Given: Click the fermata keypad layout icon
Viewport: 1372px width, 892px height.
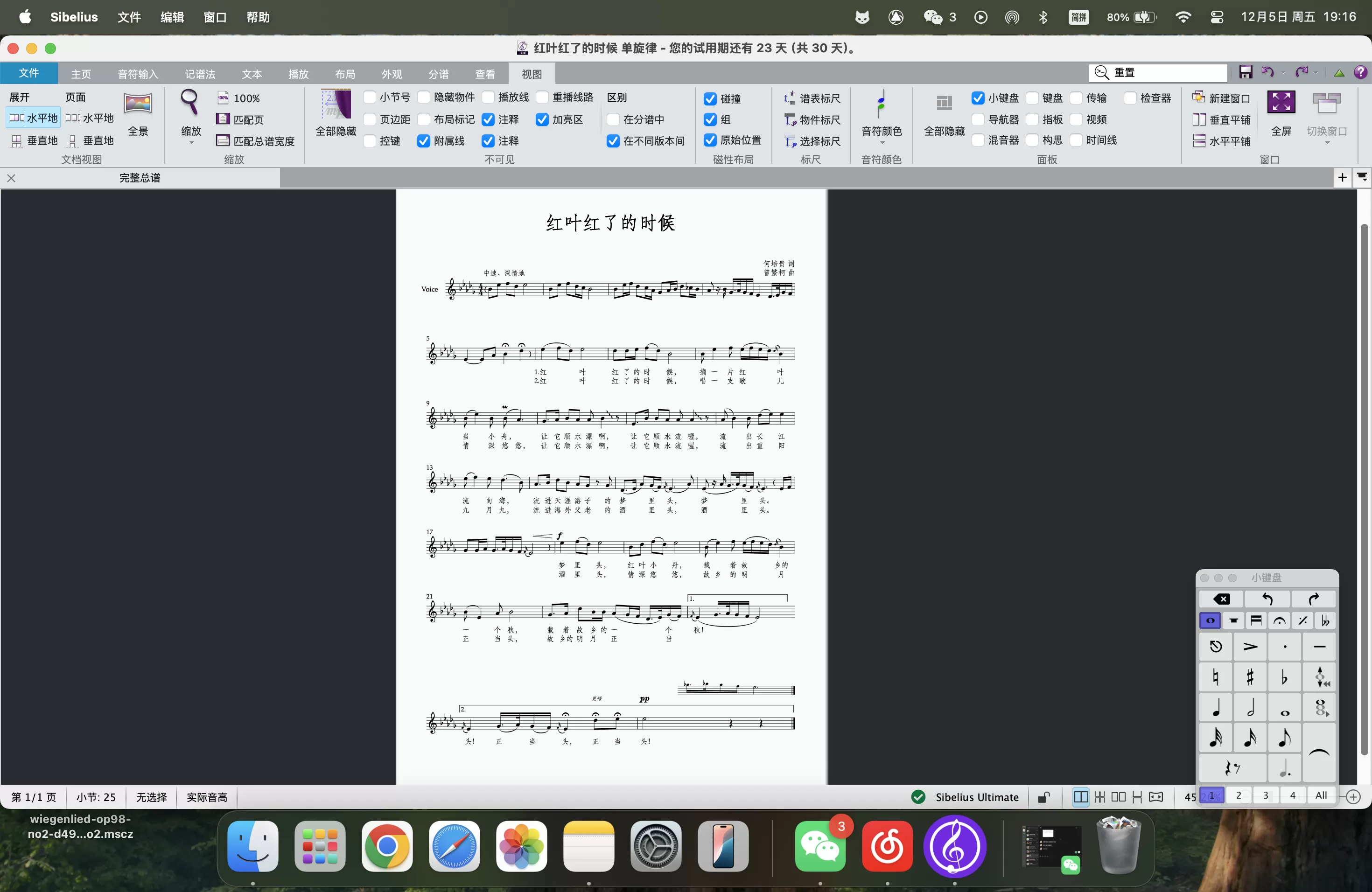Looking at the screenshot, I should 1279,620.
